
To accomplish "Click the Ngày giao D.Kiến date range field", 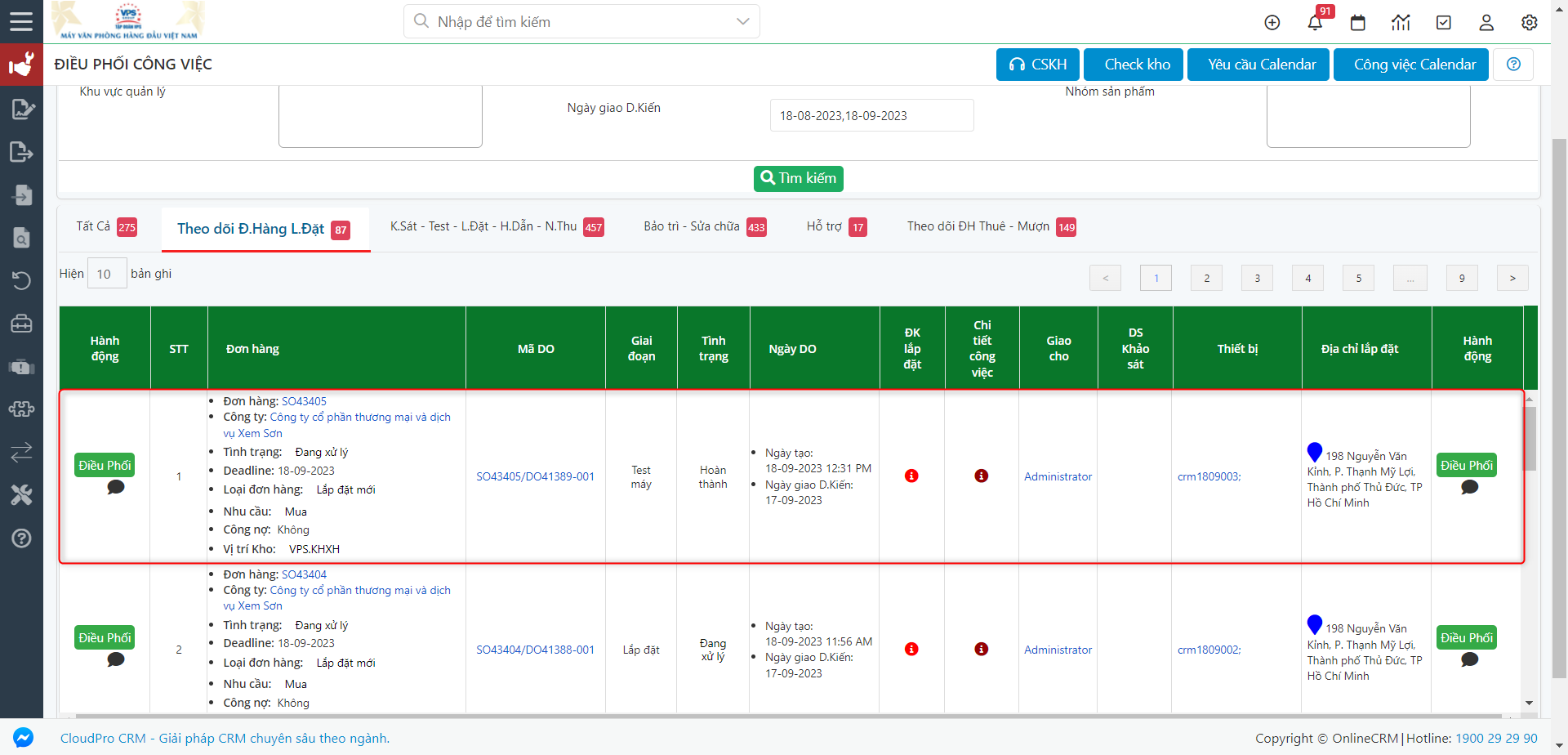I will (x=871, y=115).
